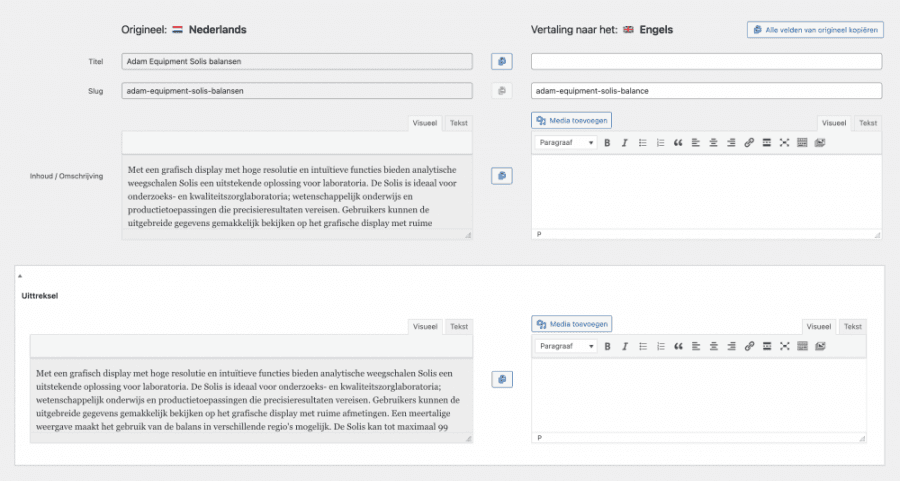Insert Read More tag in Uittreksel editor
900x481 pixels.
point(767,346)
